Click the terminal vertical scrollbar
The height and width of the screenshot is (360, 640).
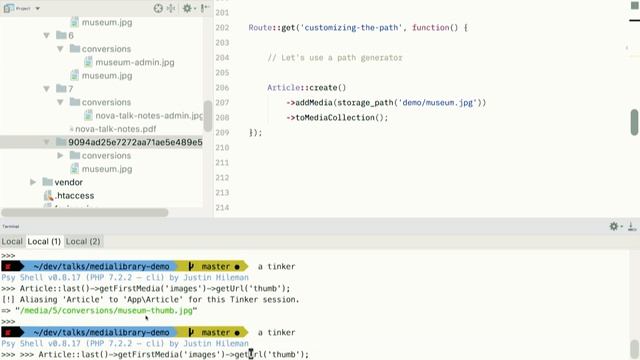coord(634,349)
